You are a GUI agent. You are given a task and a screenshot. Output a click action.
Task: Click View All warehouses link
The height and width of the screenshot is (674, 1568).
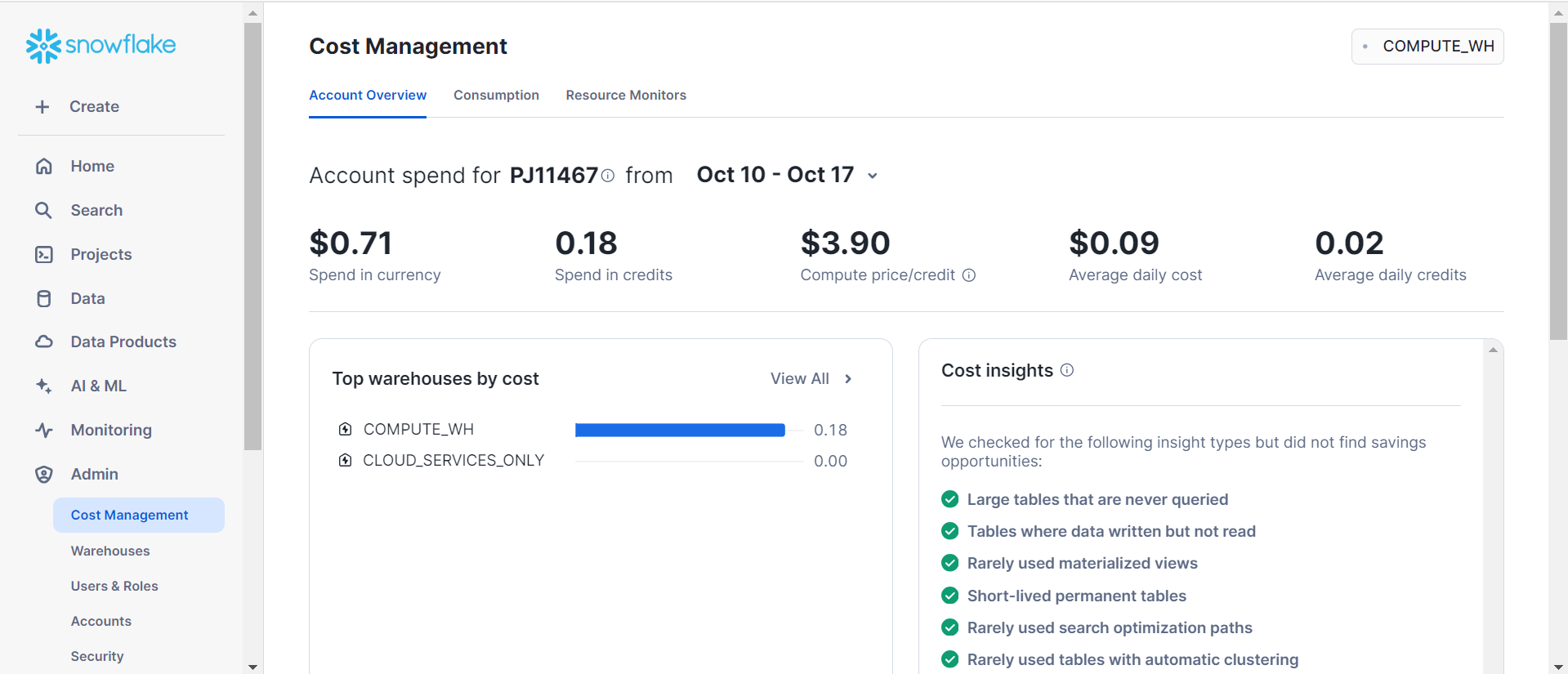tap(800, 379)
